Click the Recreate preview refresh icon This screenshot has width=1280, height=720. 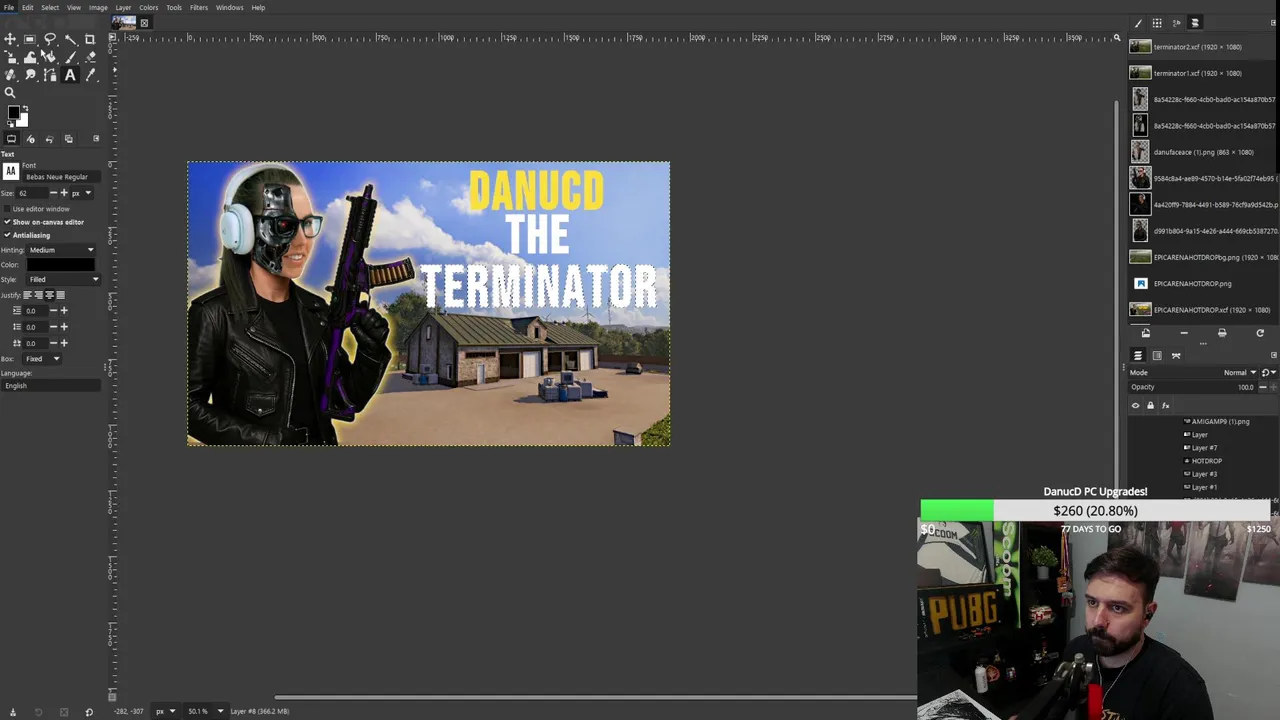coord(1260,333)
